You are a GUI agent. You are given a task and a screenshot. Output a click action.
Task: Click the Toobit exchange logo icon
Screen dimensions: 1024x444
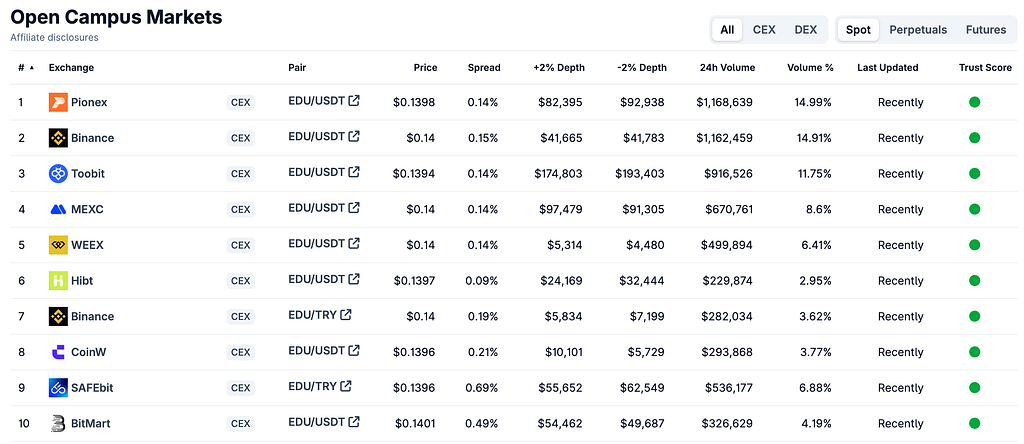58,174
